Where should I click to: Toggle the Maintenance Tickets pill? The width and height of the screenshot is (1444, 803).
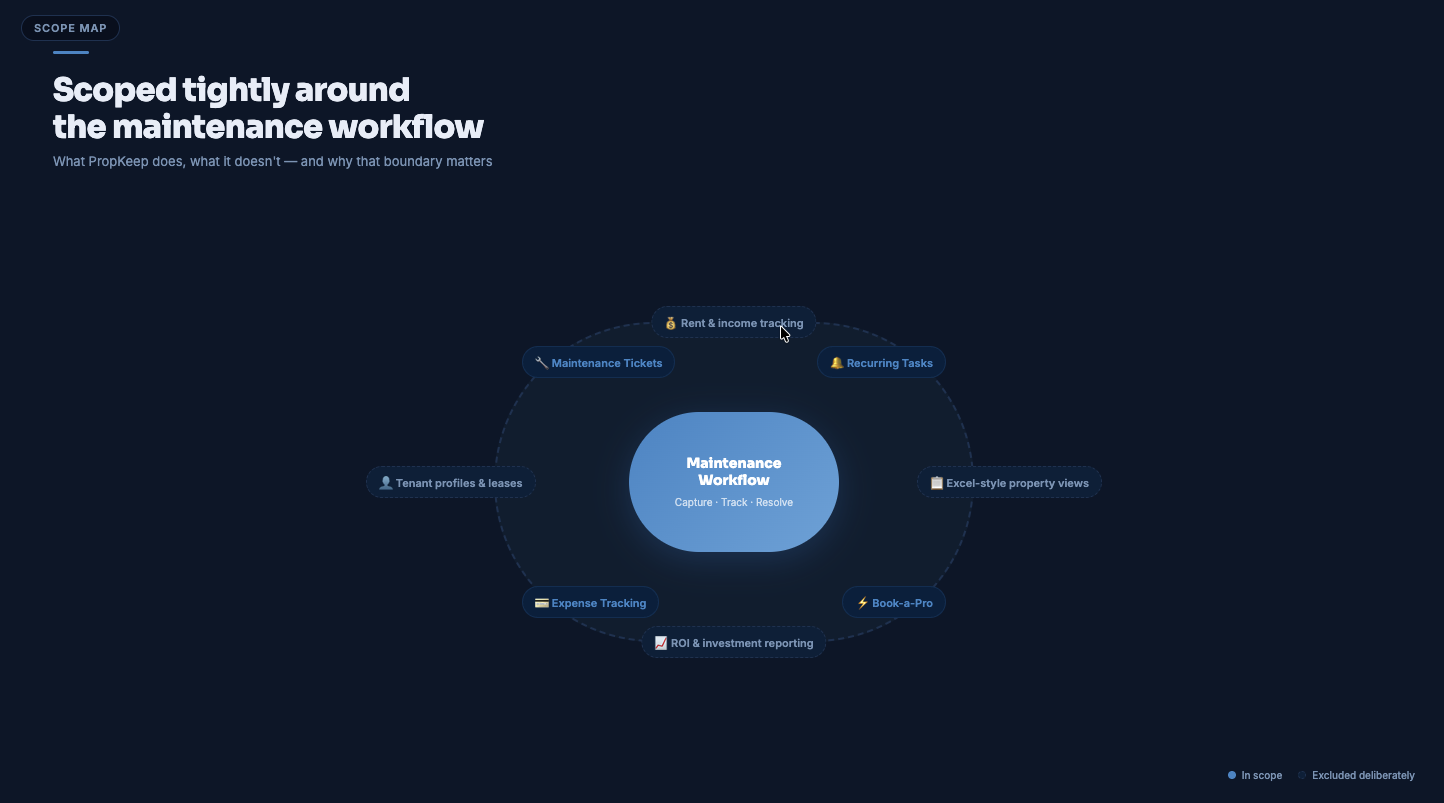coord(598,362)
